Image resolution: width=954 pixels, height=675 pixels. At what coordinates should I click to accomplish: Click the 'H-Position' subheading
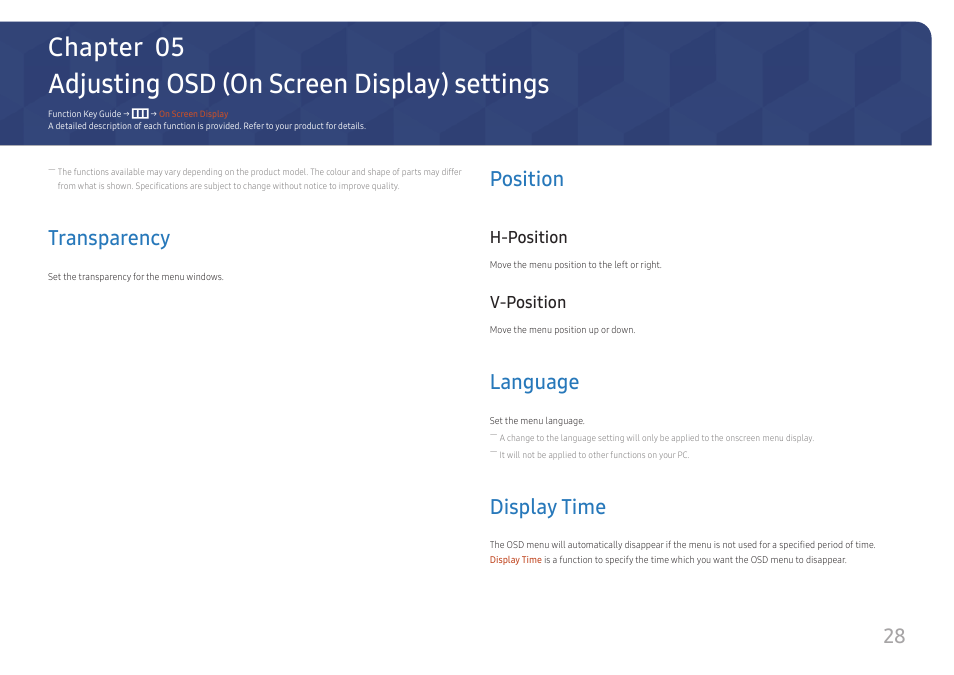pyautogui.click(x=528, y=237)
